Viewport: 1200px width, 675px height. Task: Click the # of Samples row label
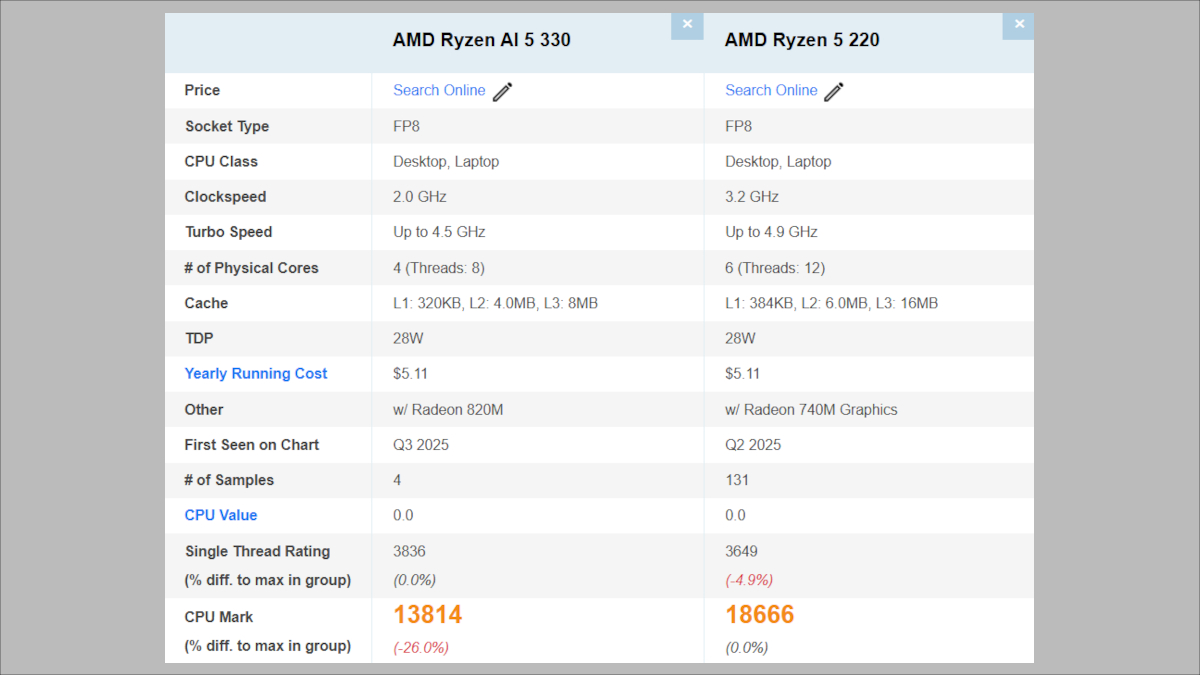tap(231, 480)
